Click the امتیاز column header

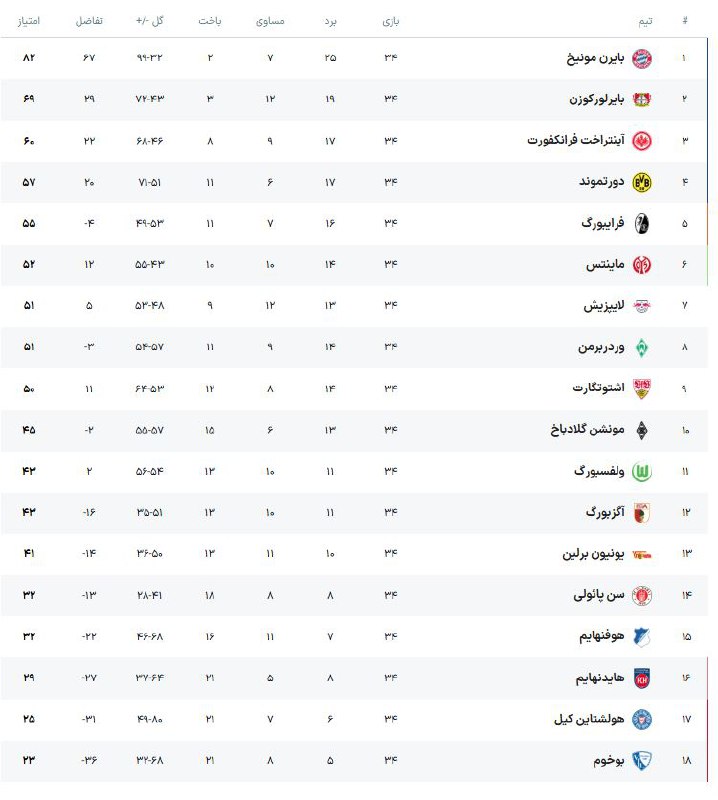pos(28,20)
